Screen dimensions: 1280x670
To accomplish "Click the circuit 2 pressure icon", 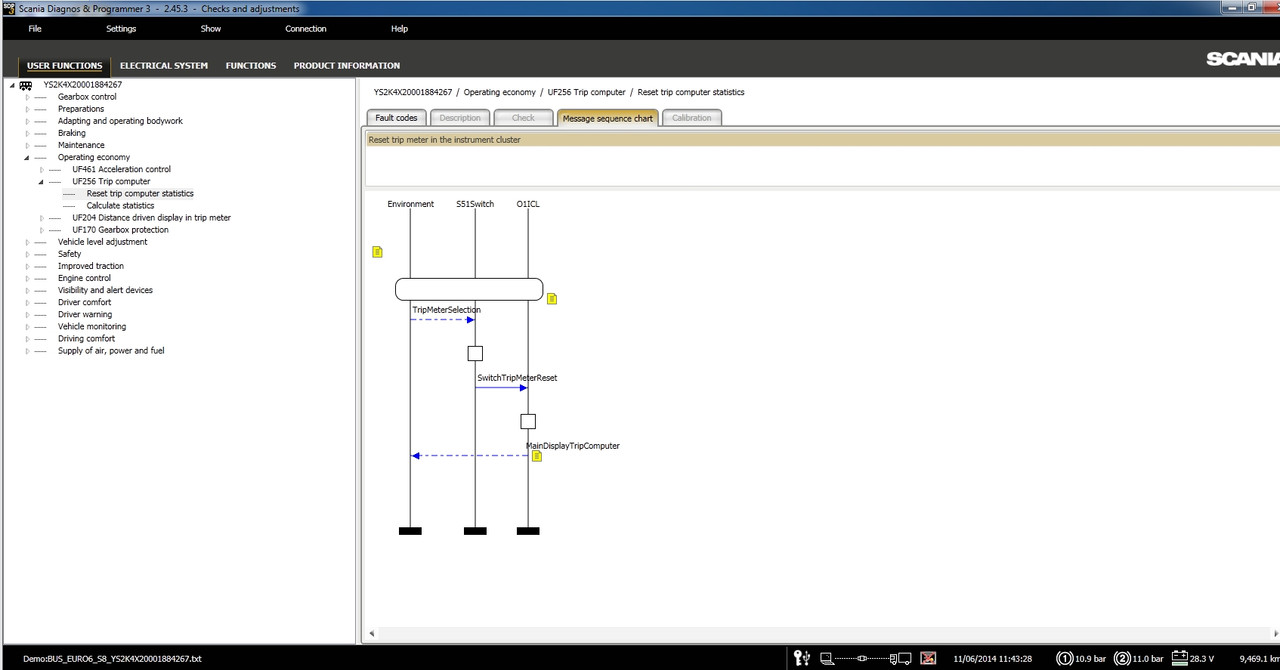I will pos(1122,658).
